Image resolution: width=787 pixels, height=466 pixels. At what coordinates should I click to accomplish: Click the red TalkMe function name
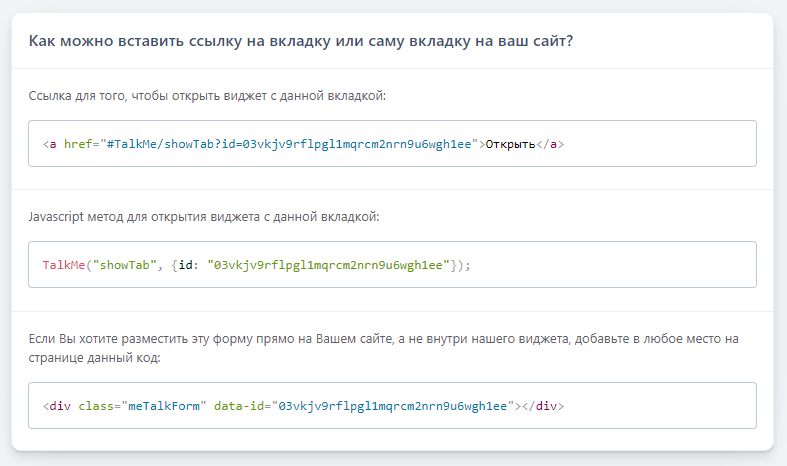(x=64, y=265)
